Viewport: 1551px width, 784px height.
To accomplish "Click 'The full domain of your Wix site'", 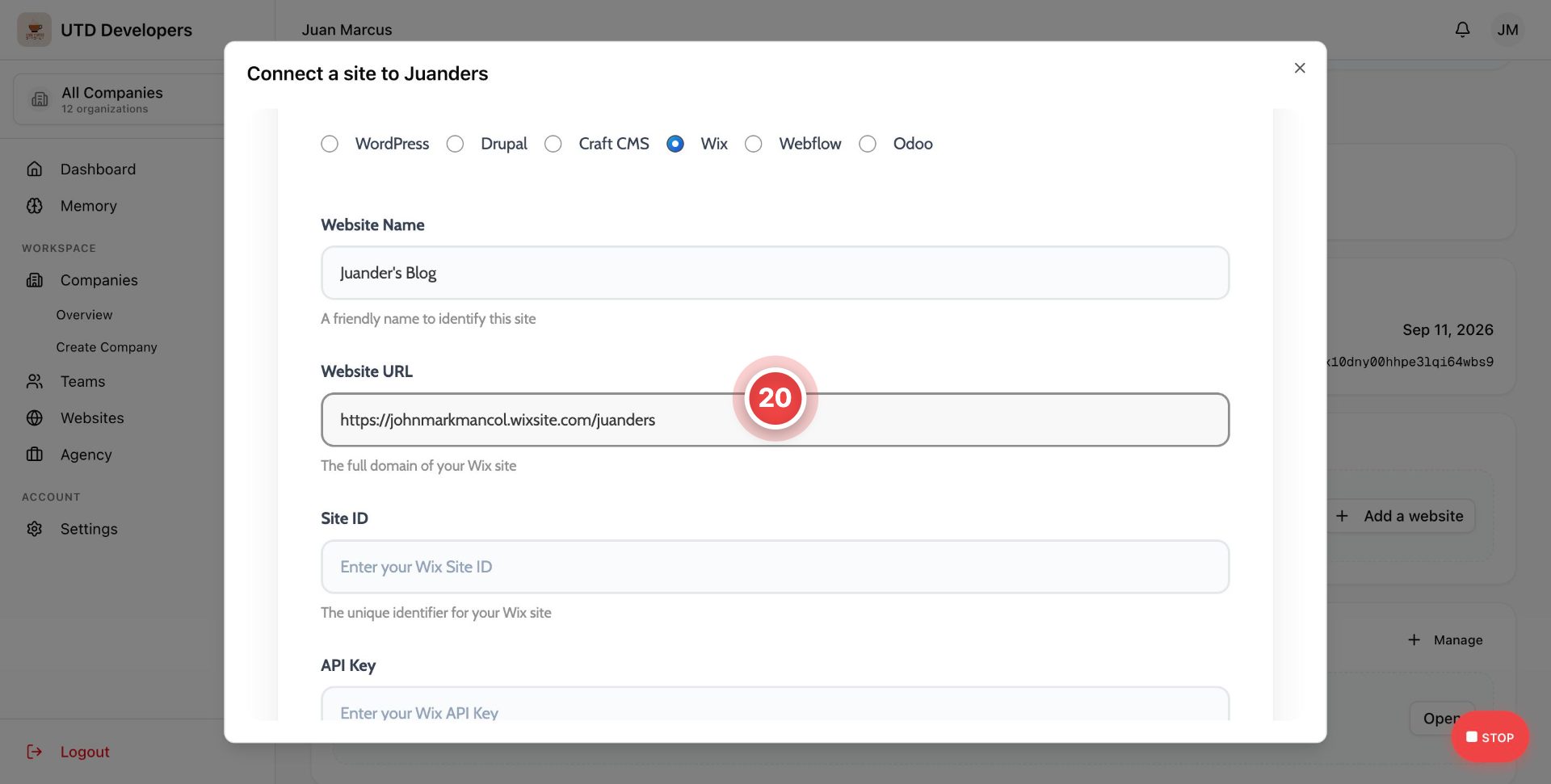I will click(x=418, y=466).
